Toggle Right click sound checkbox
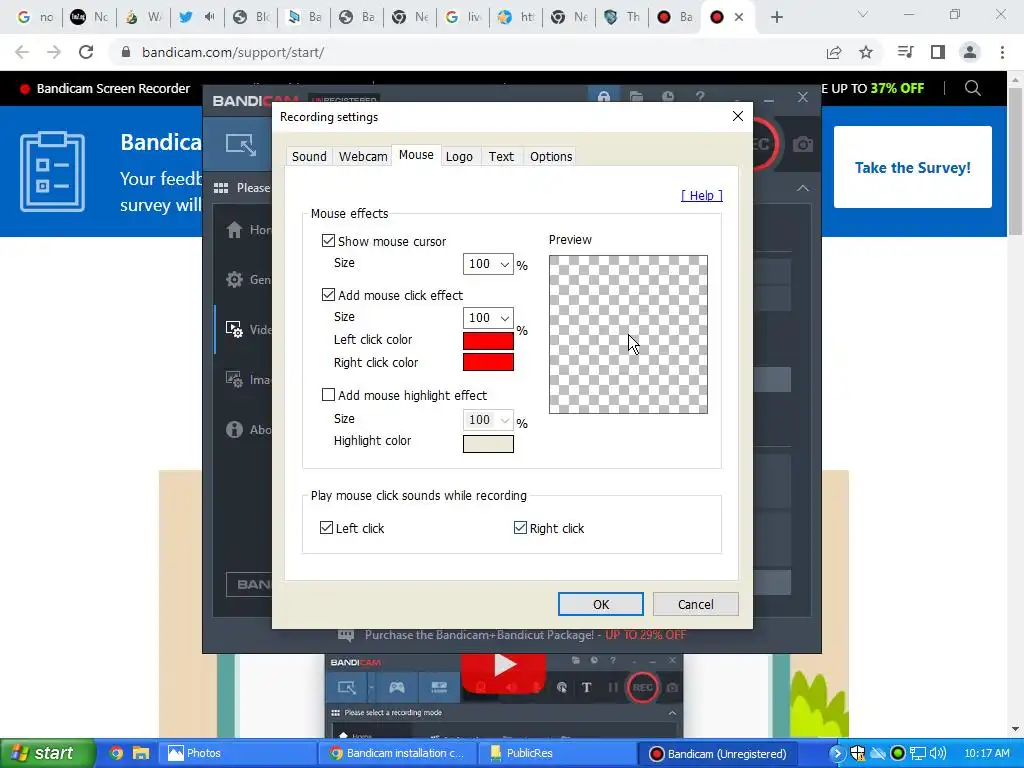The height and width of the screenshot is (768, 1024). click(520, 528)
